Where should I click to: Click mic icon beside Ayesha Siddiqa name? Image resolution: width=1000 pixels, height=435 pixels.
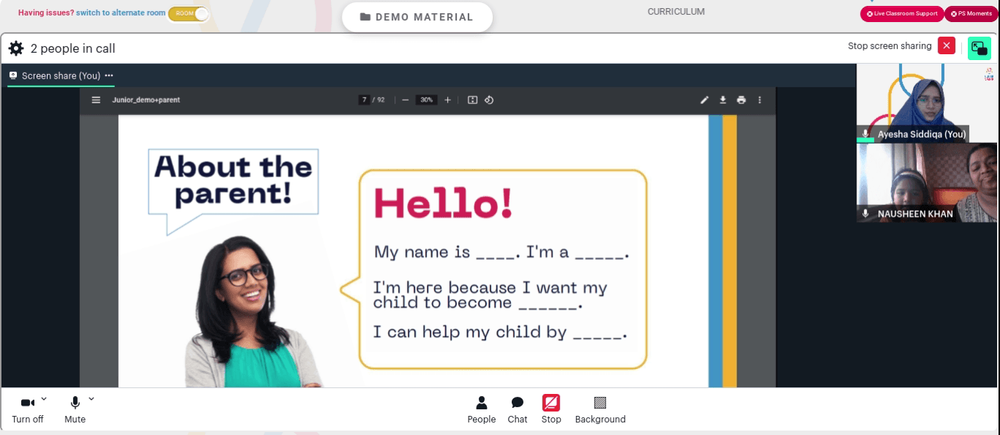pyautogui.click(x=865, y=134)
